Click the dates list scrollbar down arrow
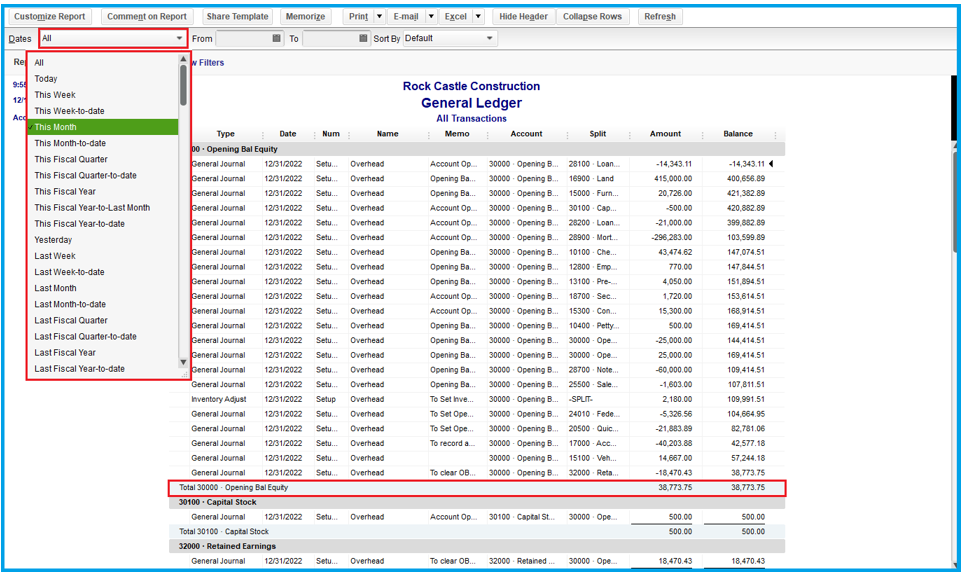The height and width of the screenshot is (575, 964). [183, 362]
